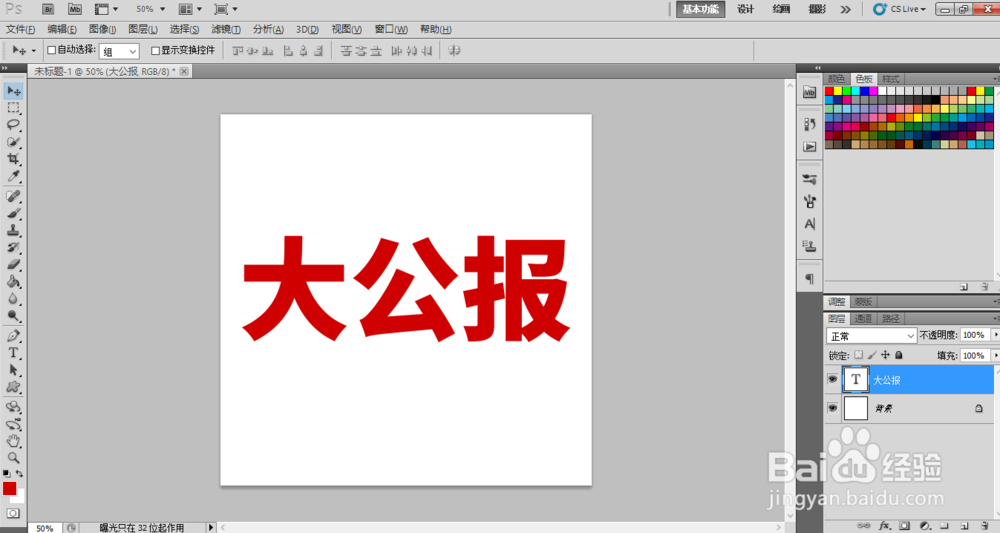This screenshot has height=533, width=1000.
Task: Select the Quick Selection tool
Action: pos(13,142)
